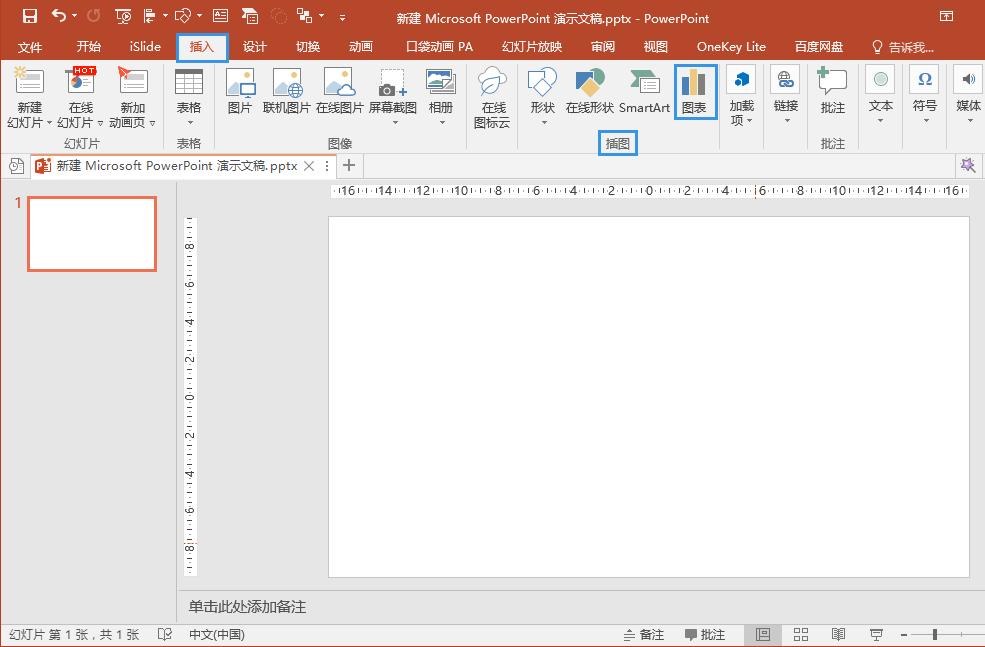Start slideshow from the status bar icon
The height and width of the screenshot is (647, 985).
pyautogui.click(x=876, y=634)
